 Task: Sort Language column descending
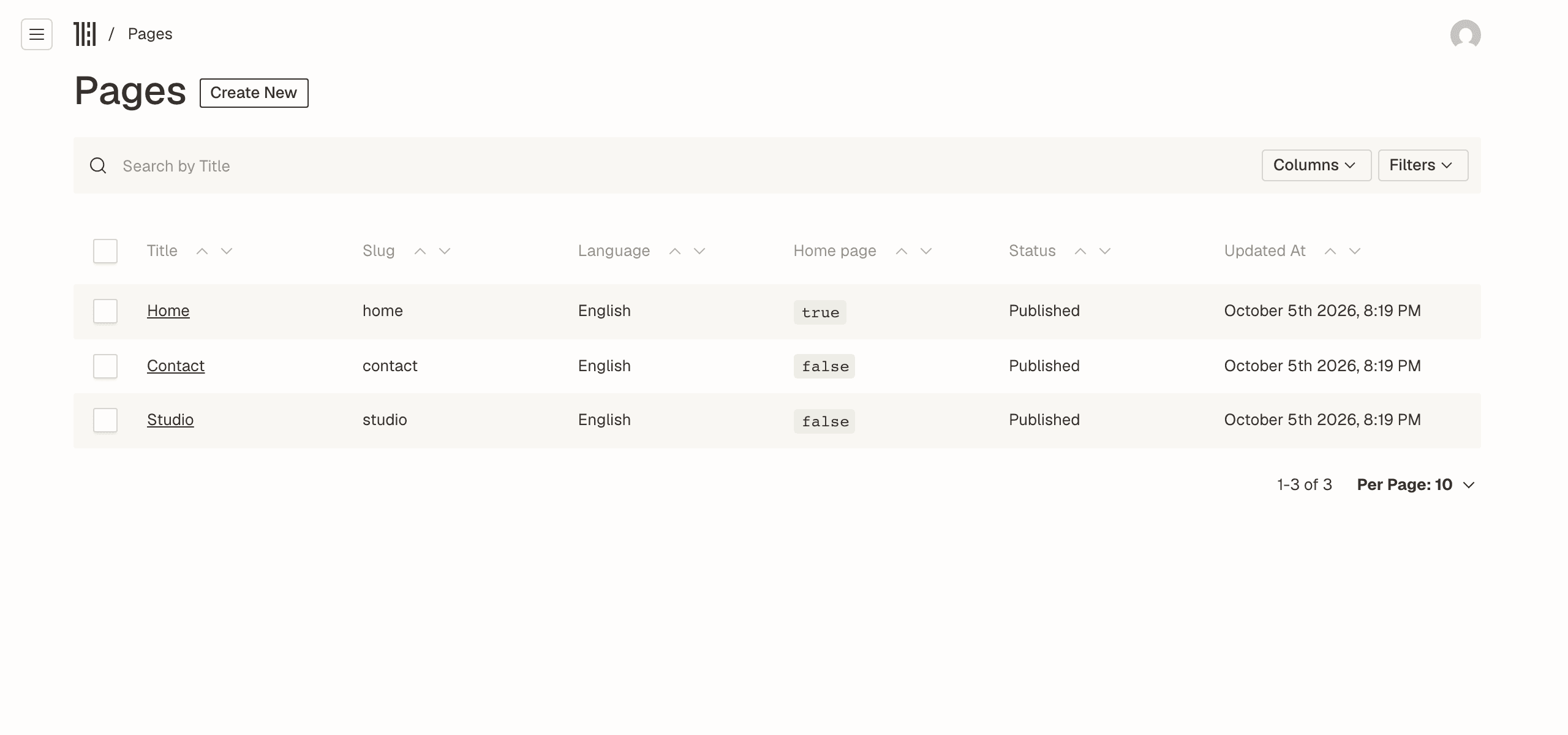coord(699,251)
